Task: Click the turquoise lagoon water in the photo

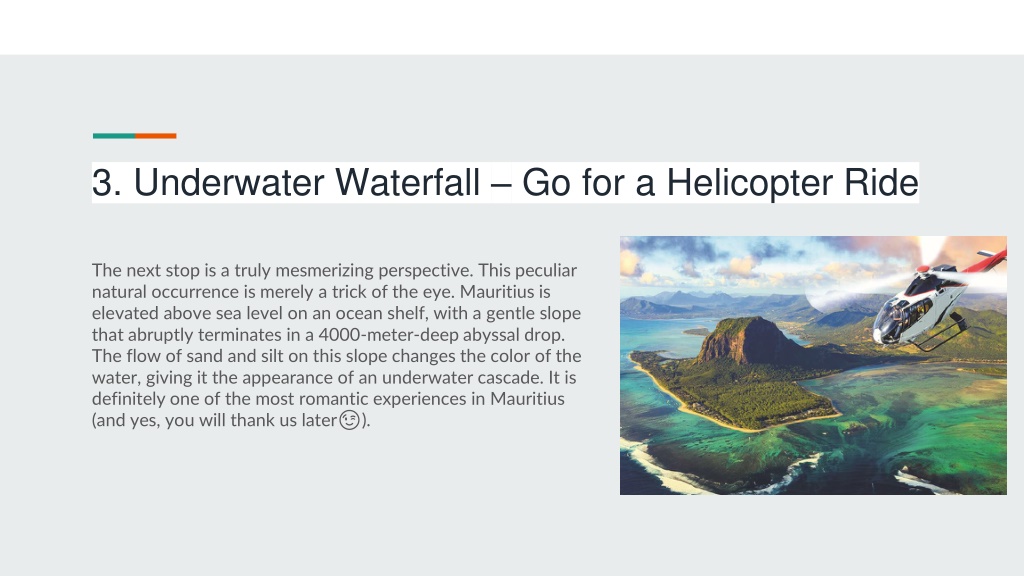Action: pyautogui.click(x=914, y=418)
